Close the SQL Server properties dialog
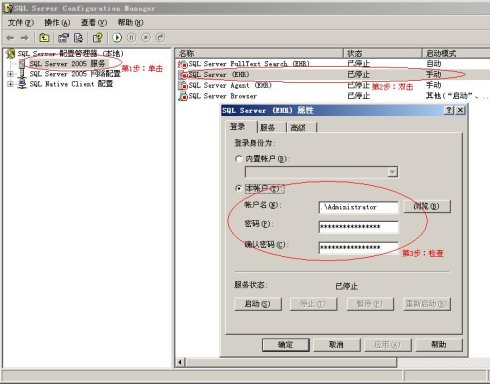 pyautogui.click(x=460, y=110)
